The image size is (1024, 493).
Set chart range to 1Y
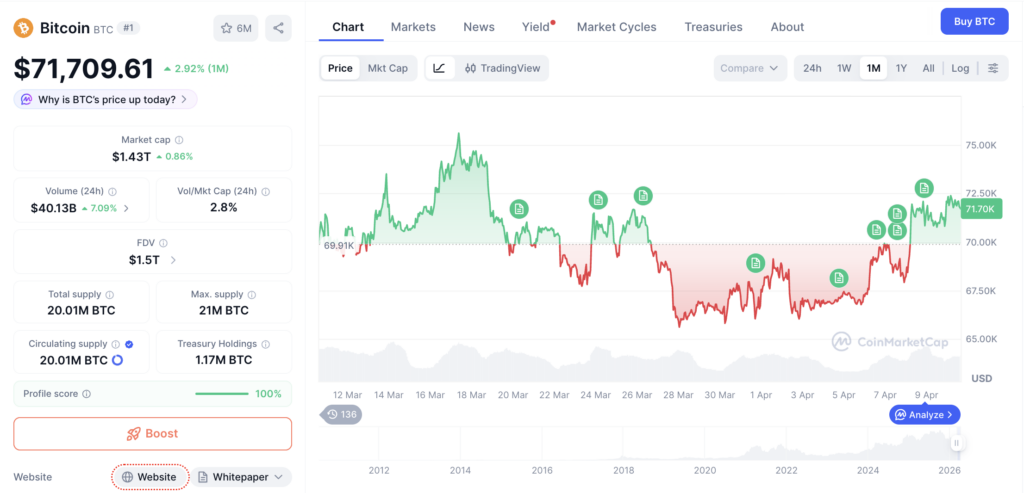click(x=901, y=68)
